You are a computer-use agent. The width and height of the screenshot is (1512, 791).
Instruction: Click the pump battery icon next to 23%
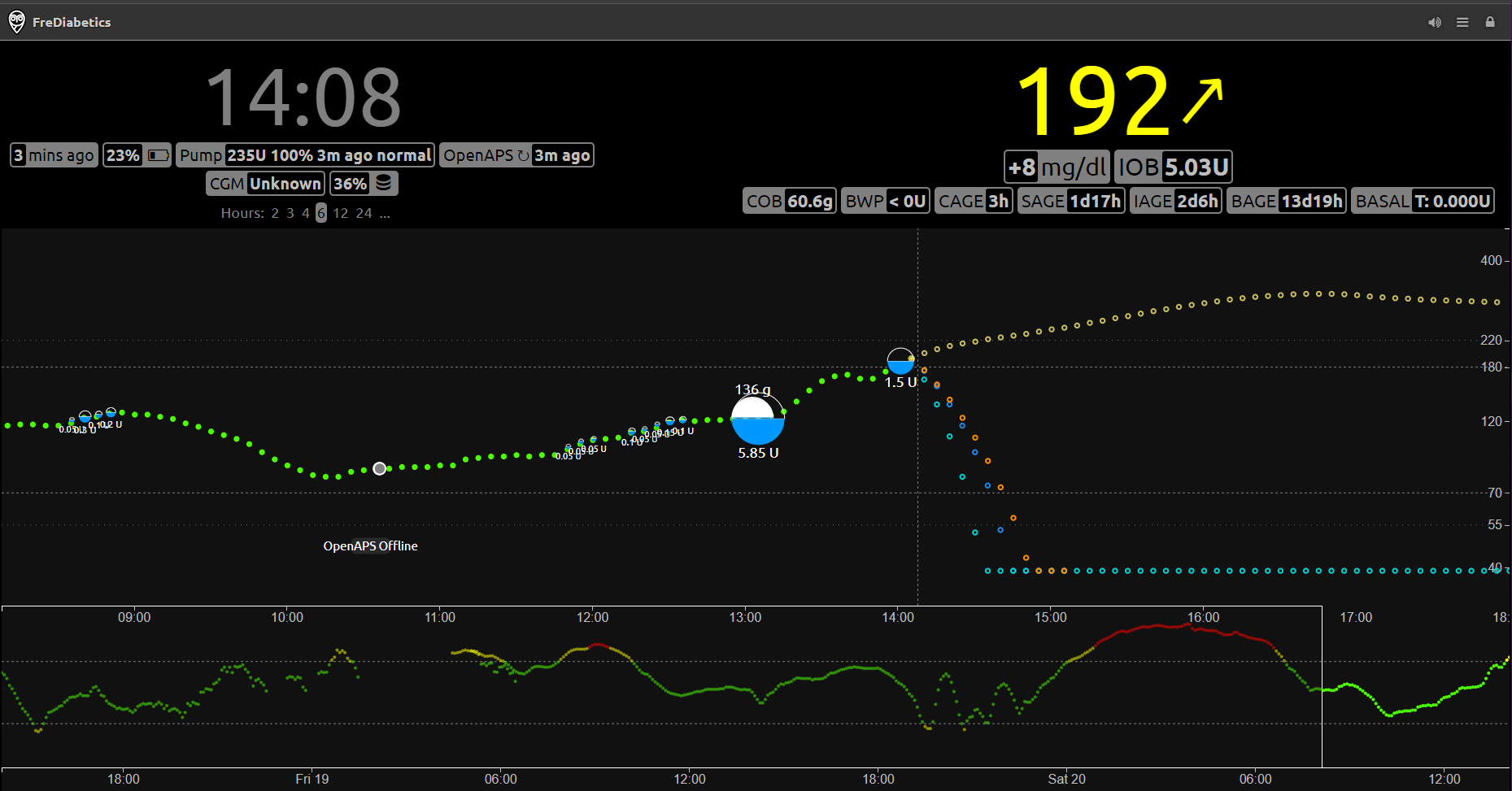158,154
